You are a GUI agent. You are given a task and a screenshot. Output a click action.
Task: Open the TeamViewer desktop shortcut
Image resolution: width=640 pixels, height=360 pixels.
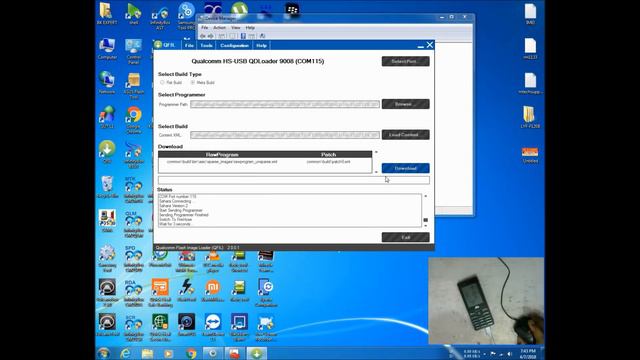pyautogui.click(x=213, y=328)
